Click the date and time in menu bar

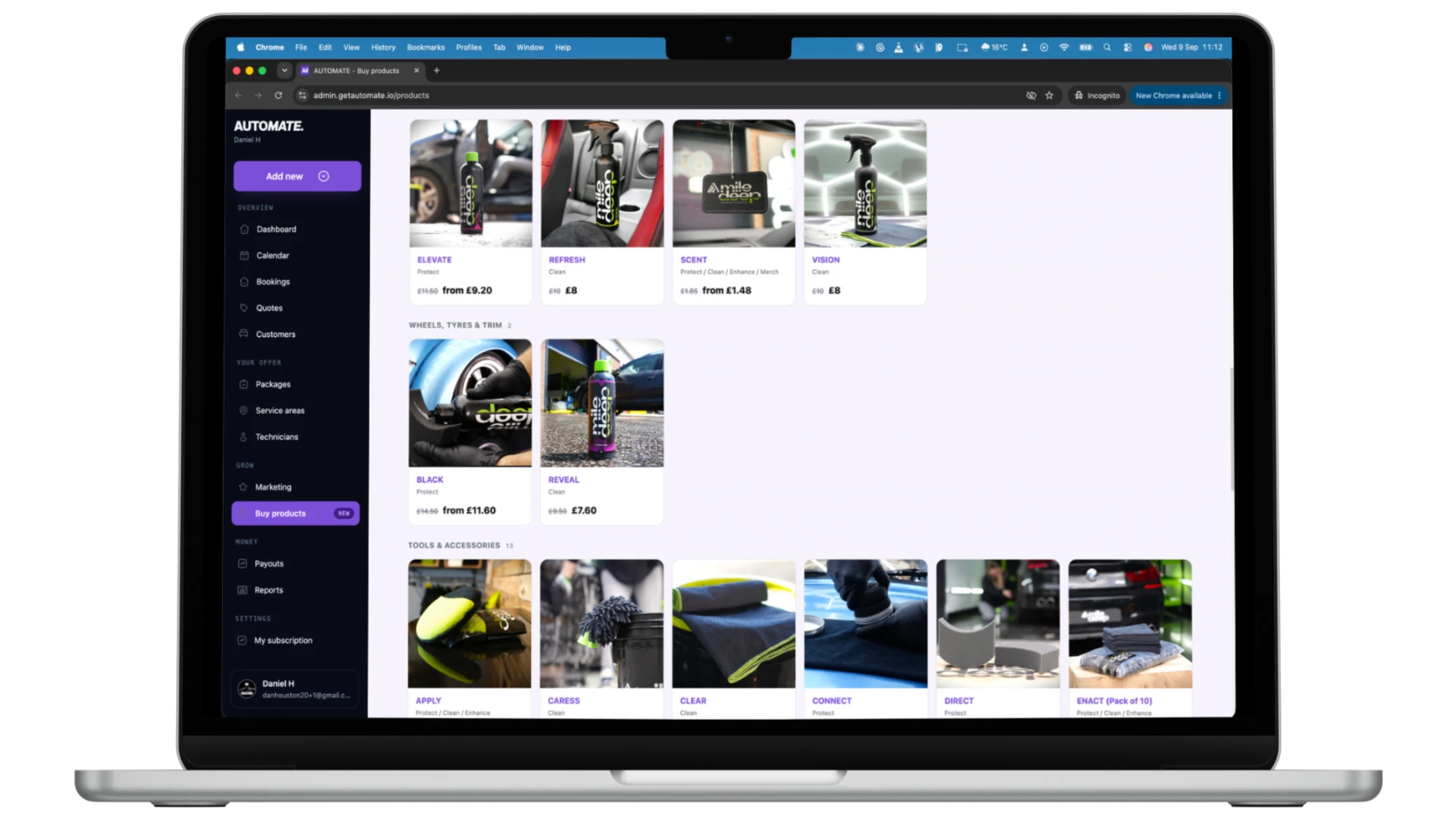point(1191,47)
